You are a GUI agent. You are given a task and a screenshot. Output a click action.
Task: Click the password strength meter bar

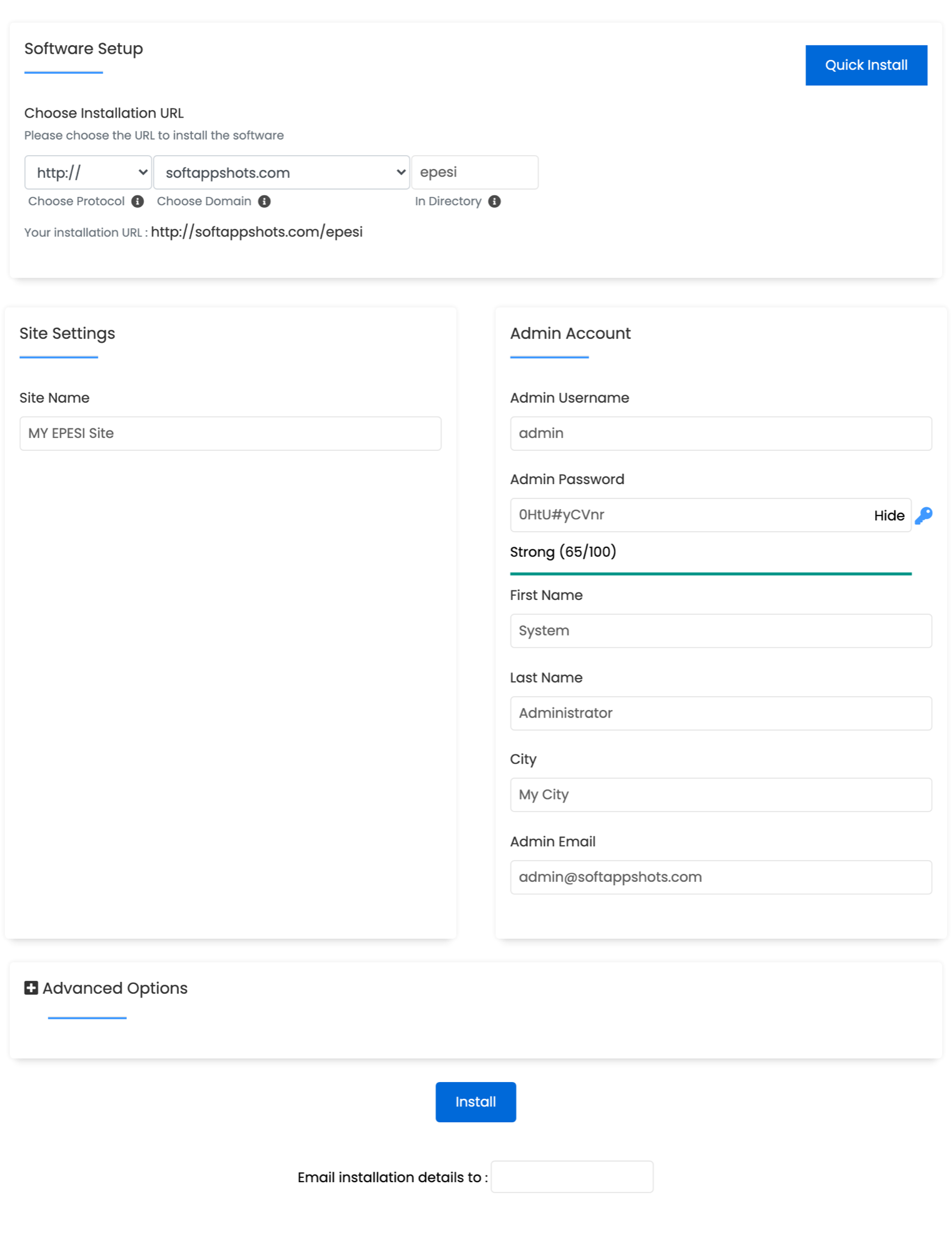[x=711, y=574]
